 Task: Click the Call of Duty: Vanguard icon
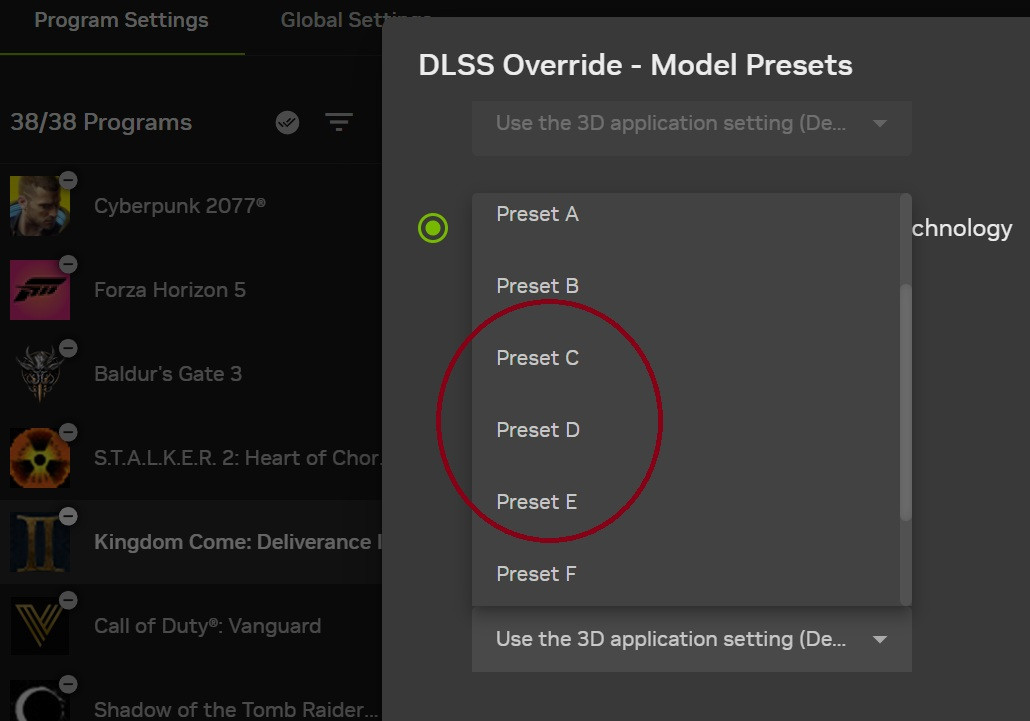pyautogui.click(x=39, y=626)
